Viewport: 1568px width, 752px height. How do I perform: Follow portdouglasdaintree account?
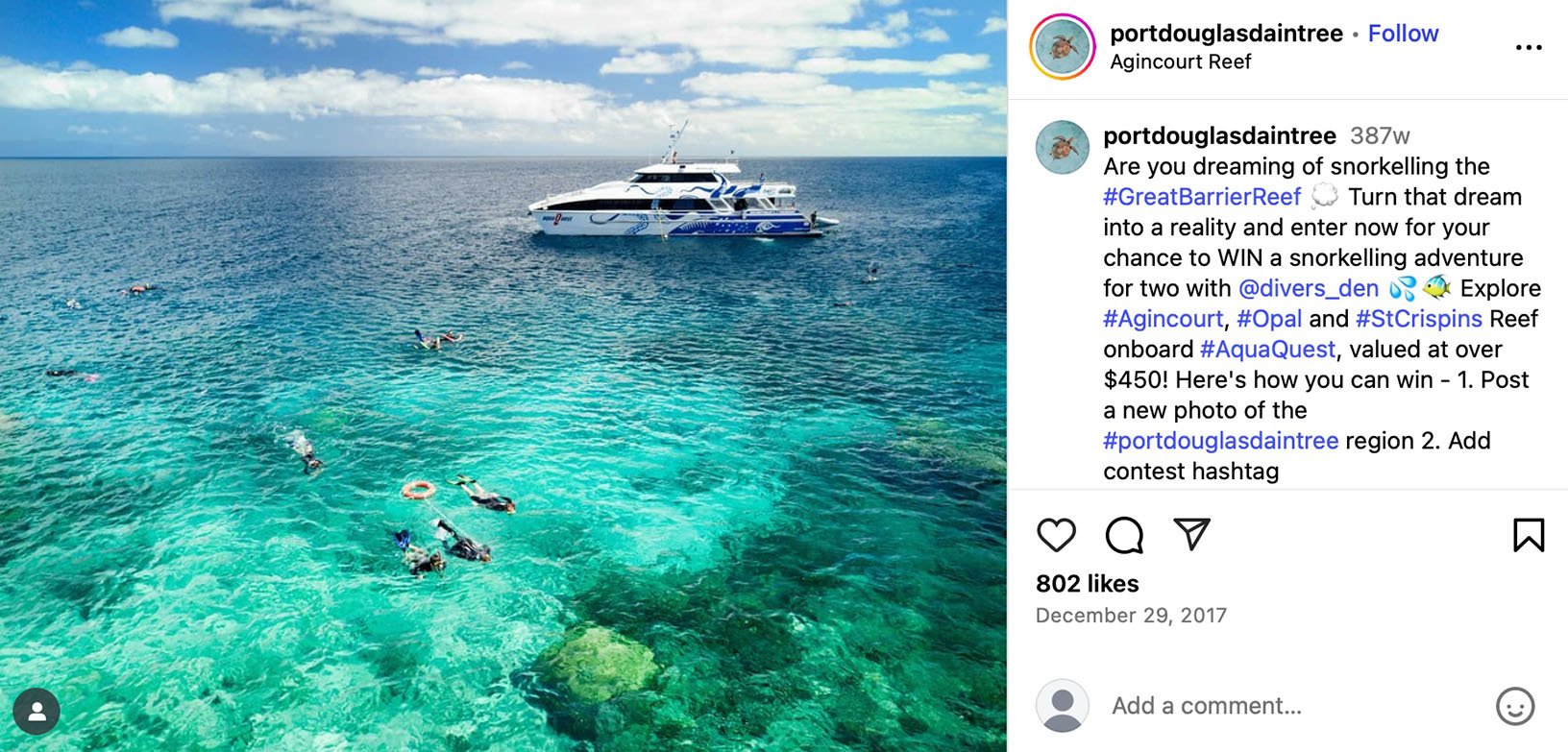(x=1403, y=34)
